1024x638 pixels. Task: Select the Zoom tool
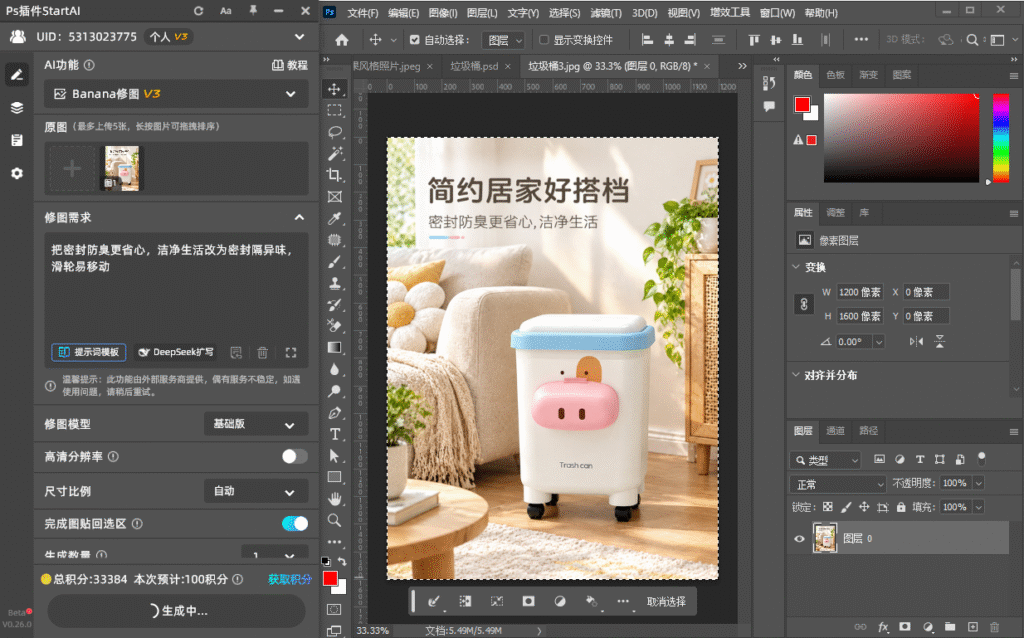pos(334,520)
